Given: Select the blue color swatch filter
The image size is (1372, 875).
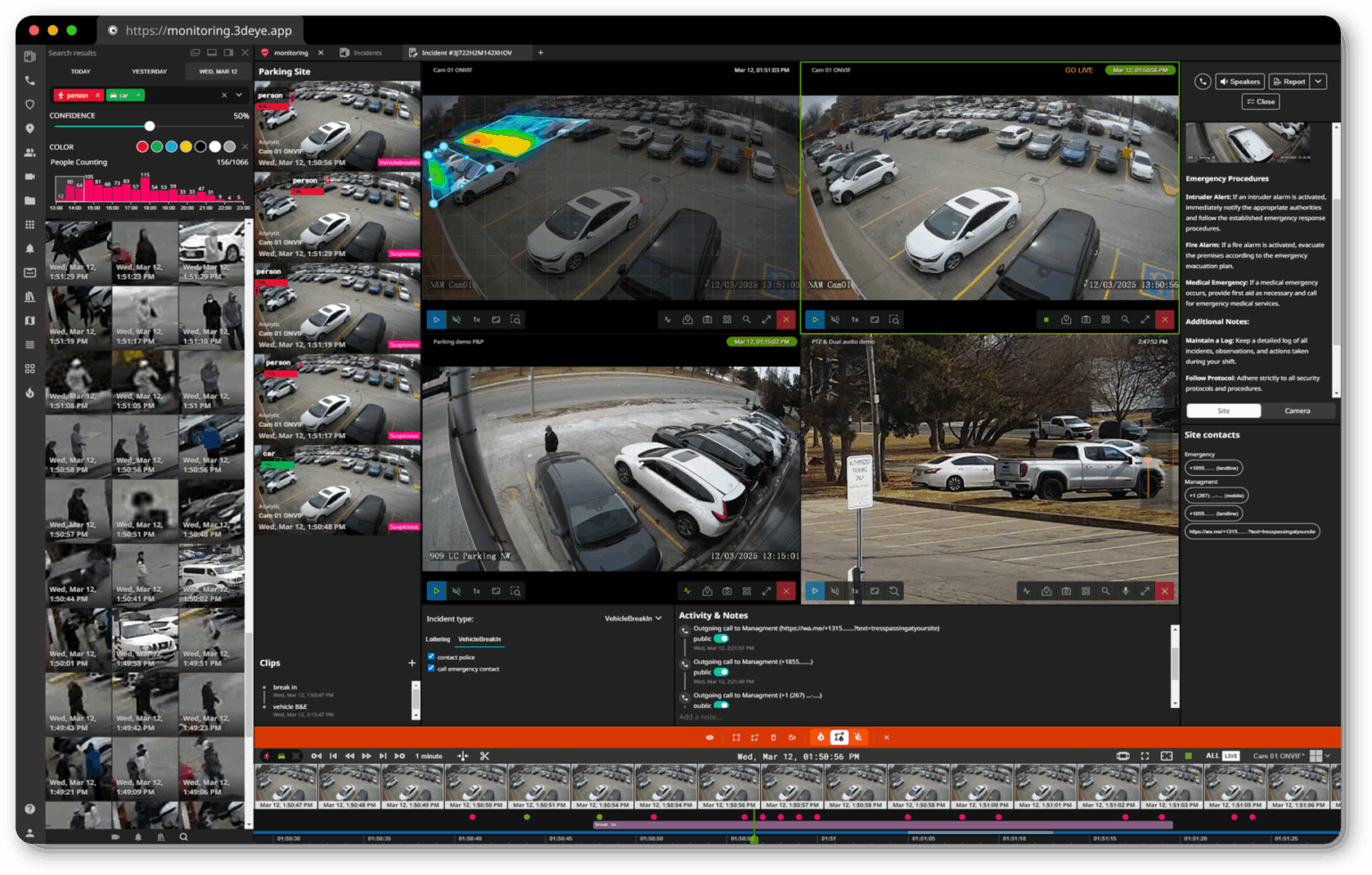Looking at the screenshot, I should 171,146.
